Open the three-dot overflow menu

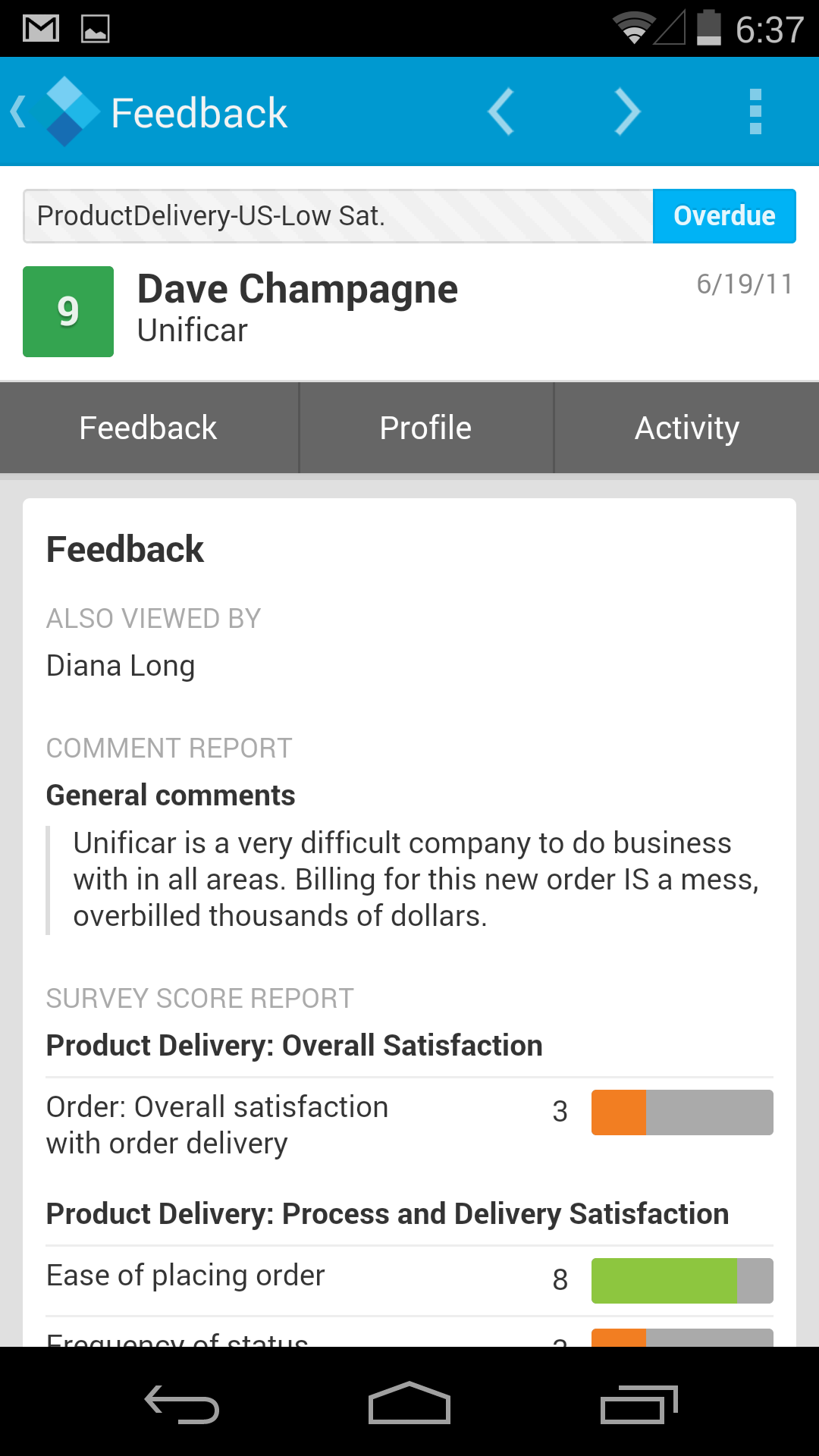pos(755,111)
